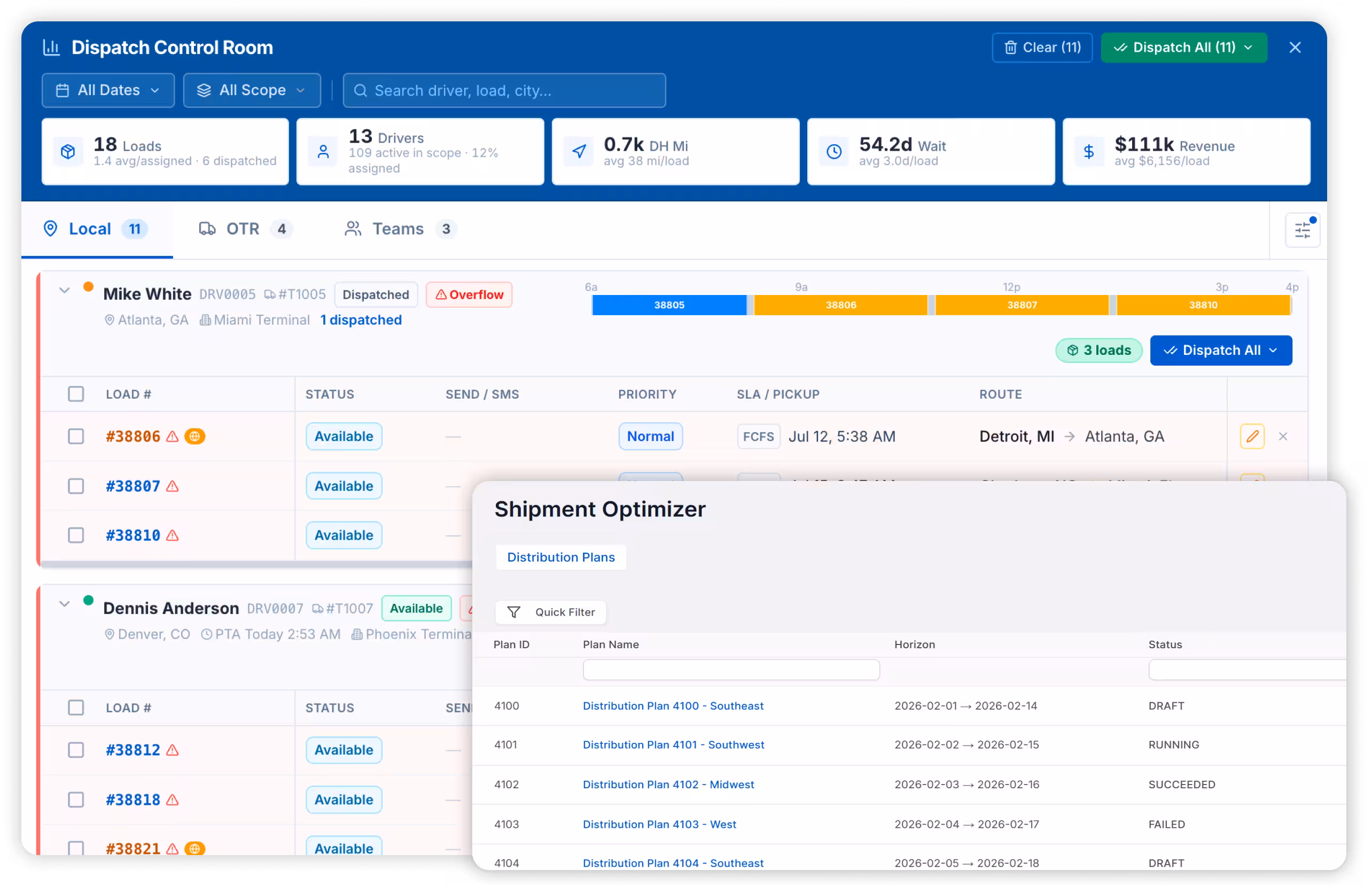This screenshot has height=885, width=1372.
Task: Check the box for load #38818
Action: pos(76,799)
